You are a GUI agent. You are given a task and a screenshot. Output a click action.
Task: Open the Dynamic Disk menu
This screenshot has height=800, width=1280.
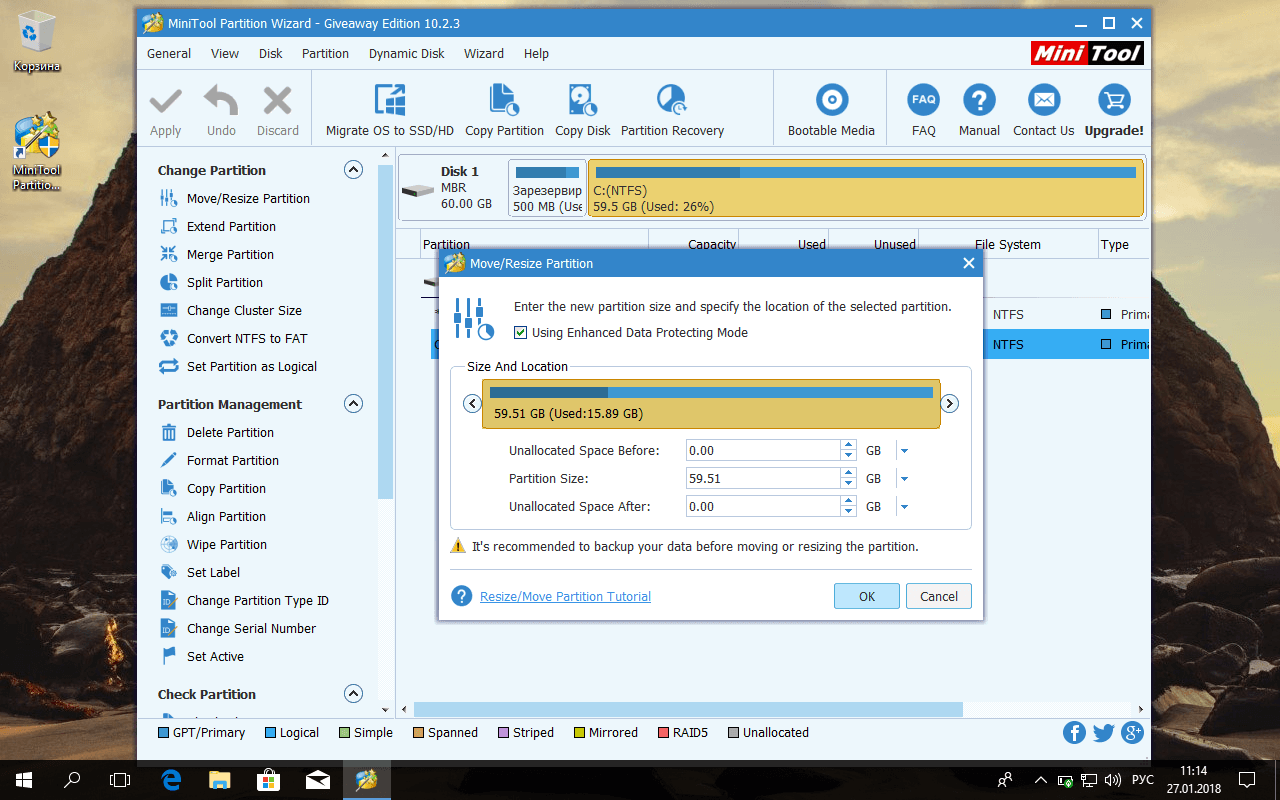407,54
